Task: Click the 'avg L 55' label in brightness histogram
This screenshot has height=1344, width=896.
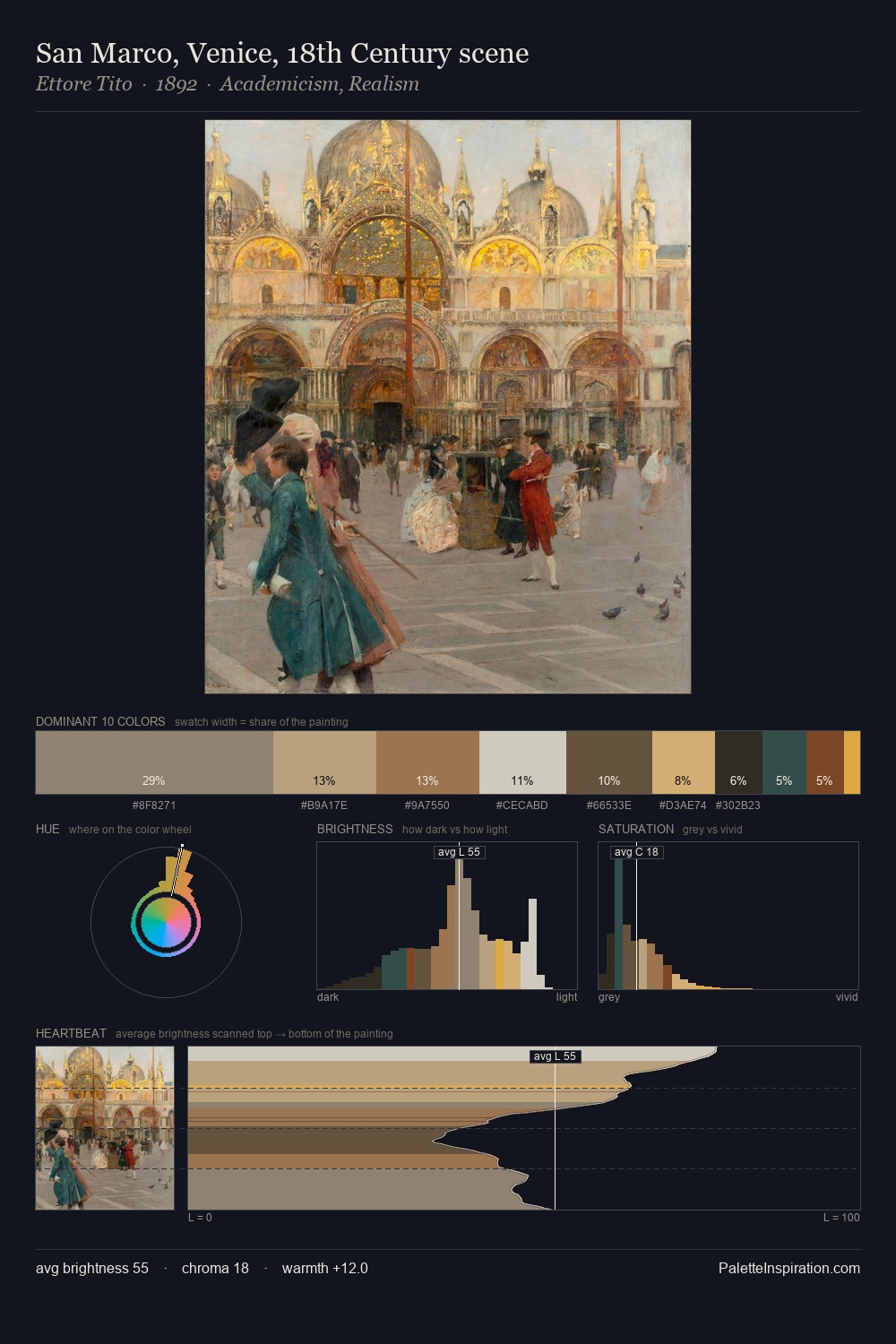Action: (x=459, y=852)
